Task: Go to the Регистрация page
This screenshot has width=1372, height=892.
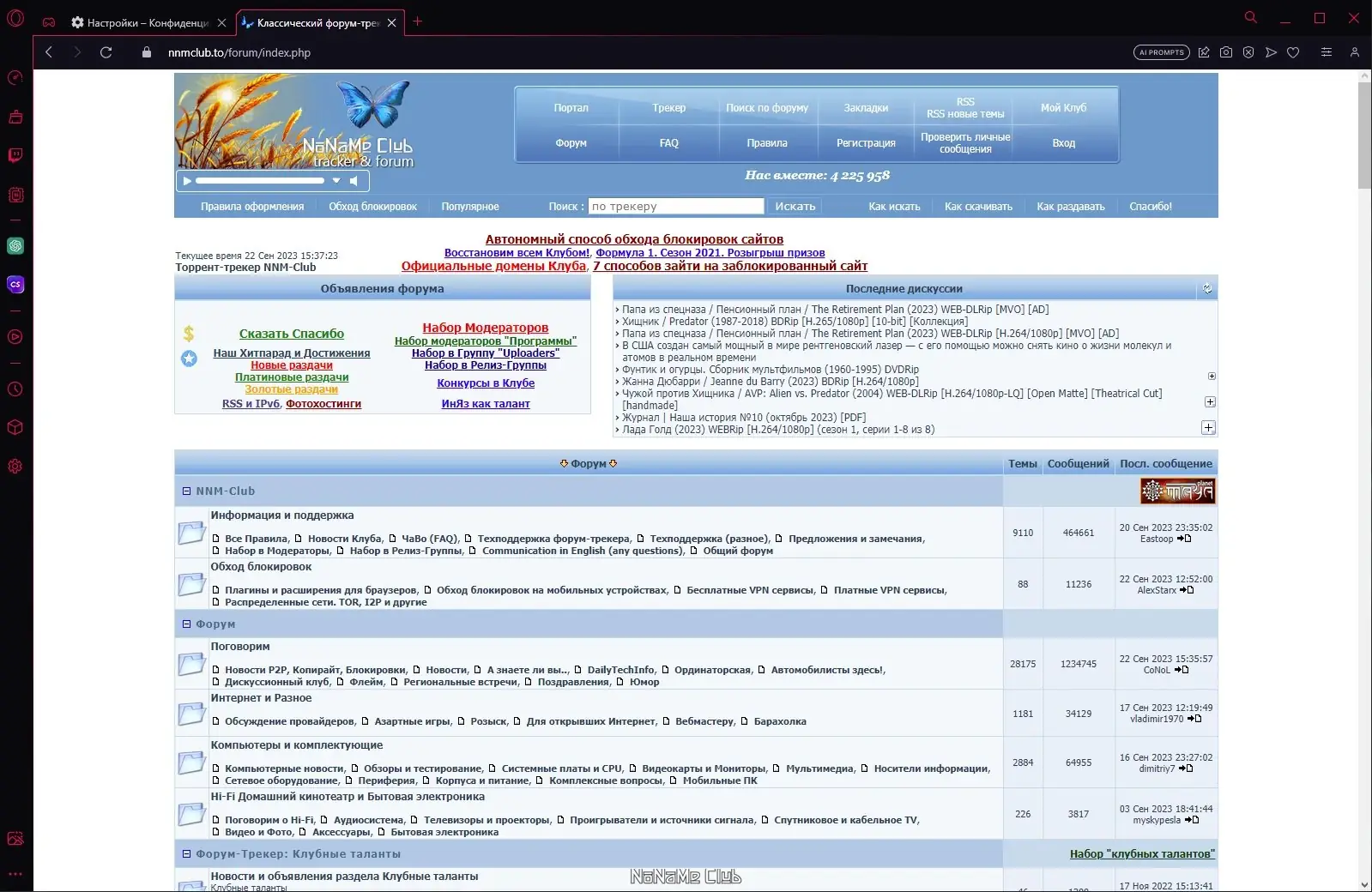Action: 866,143
